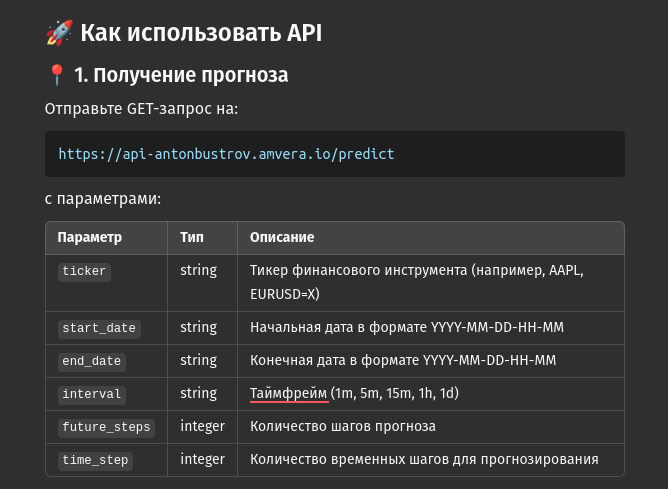Click the 'string' type in end_date row

(x=199, y=360)
